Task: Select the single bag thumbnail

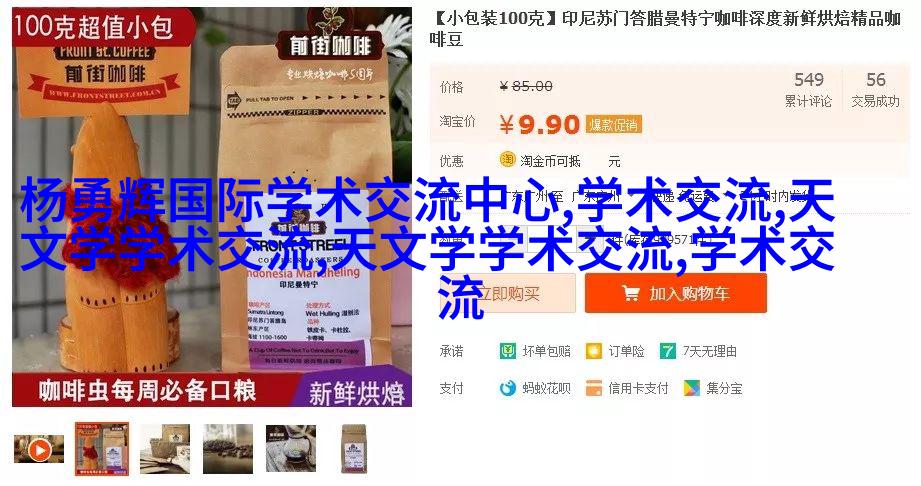Action: point(354,449)
